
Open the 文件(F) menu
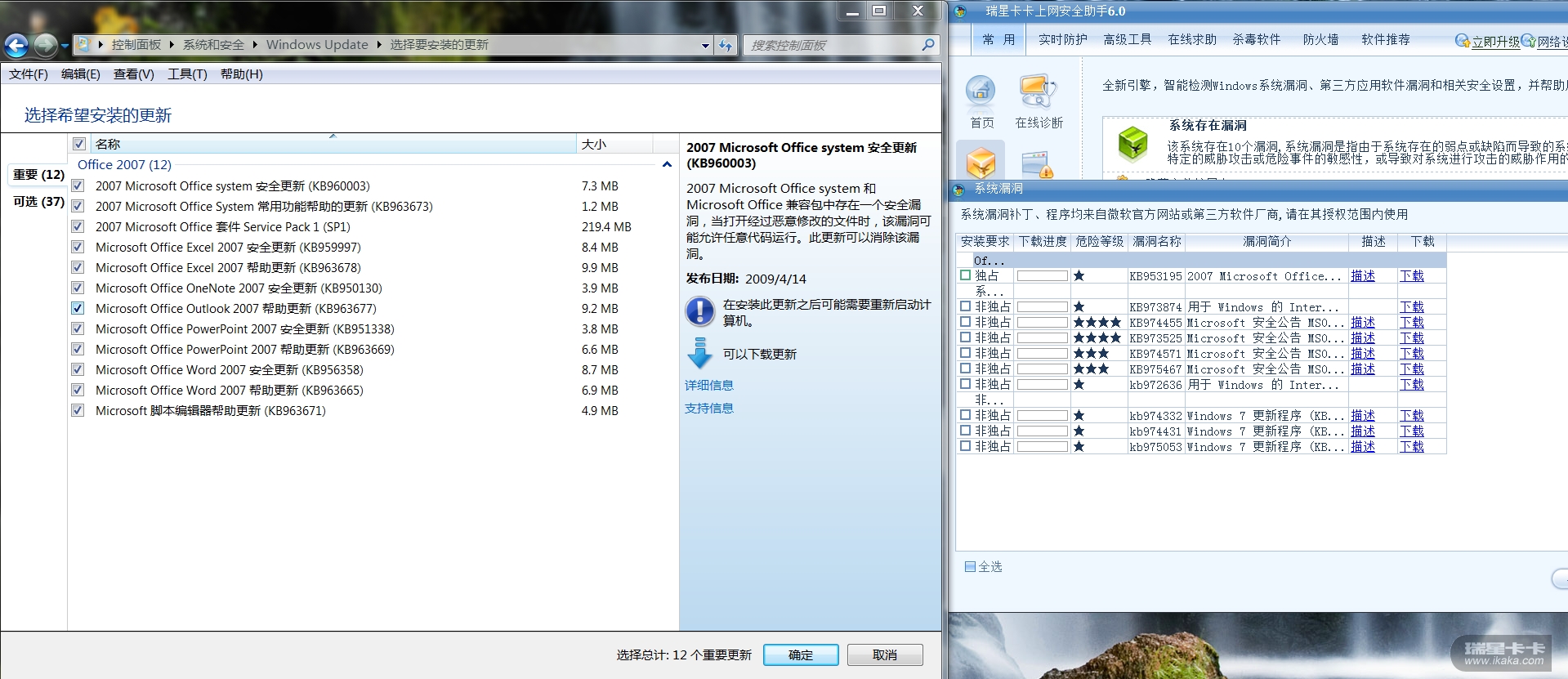(29, 74)
